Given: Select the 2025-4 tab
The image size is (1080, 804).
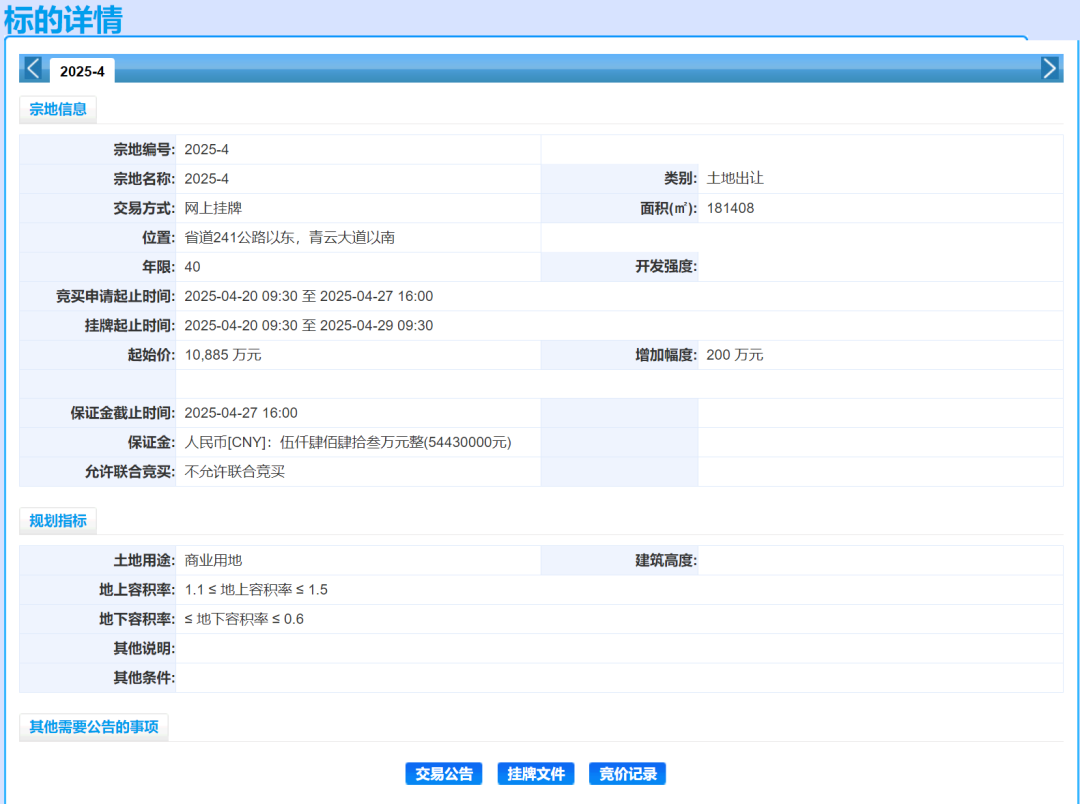Looking at the screenshot, I should pos(82,71).
